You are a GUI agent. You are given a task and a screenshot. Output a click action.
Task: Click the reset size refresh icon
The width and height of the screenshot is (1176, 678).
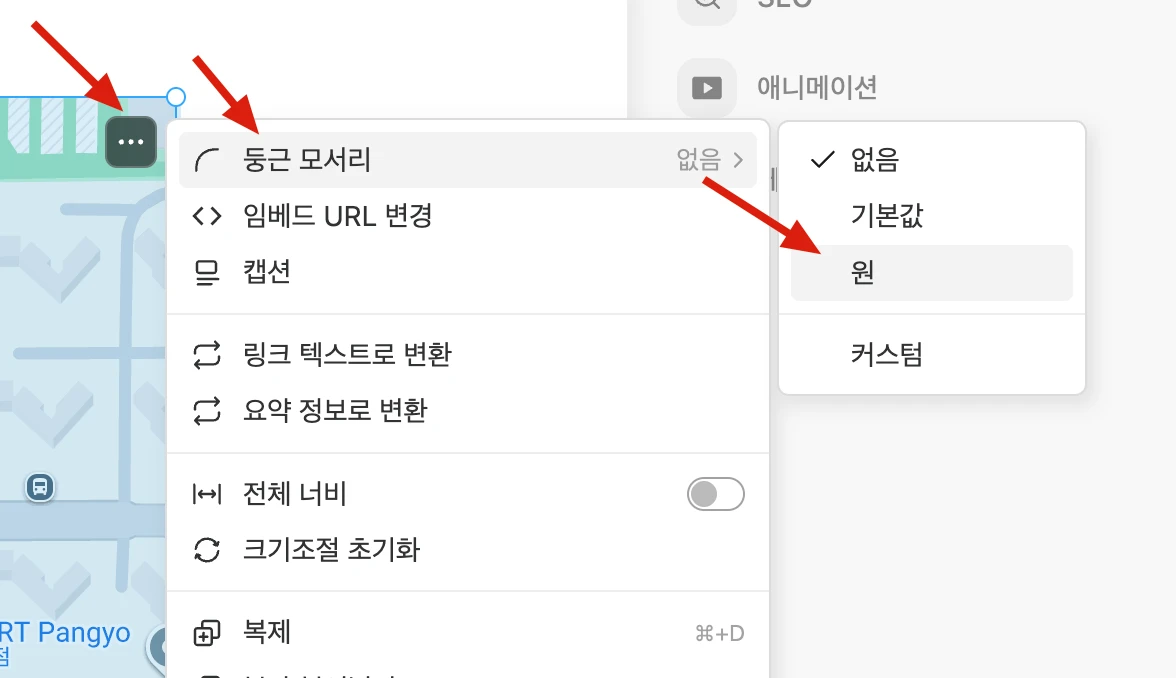[206, 550]
